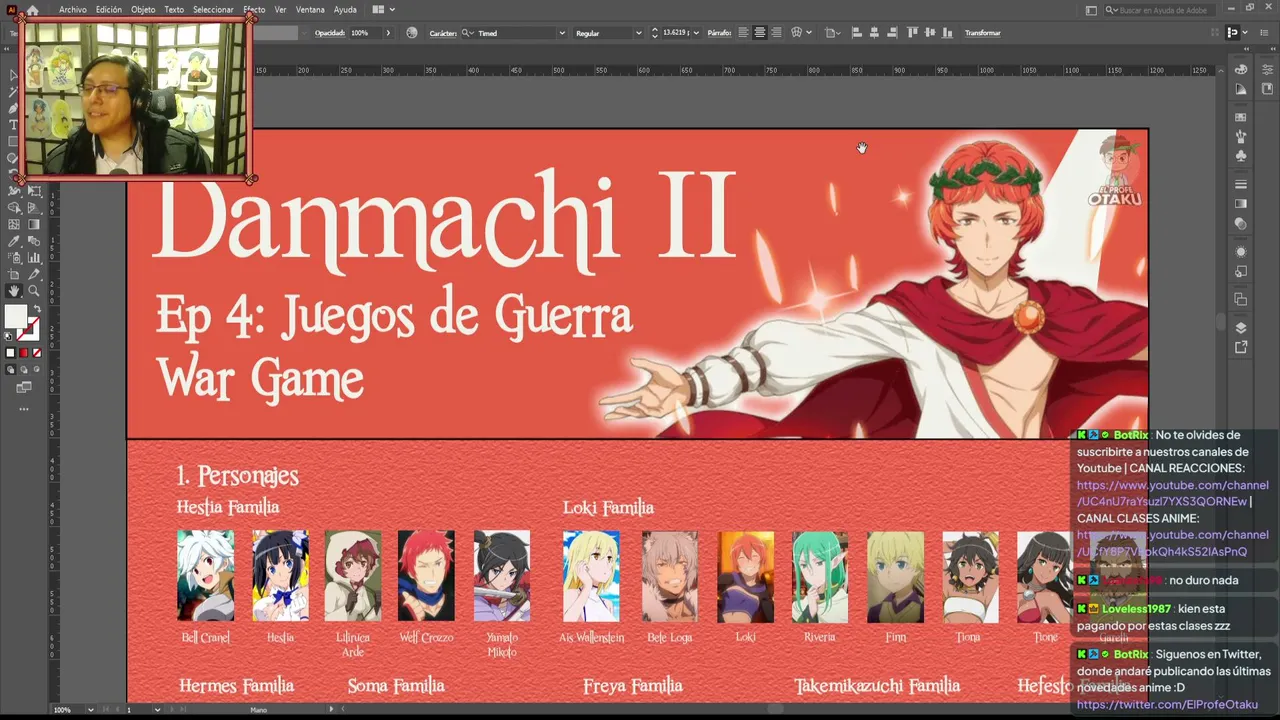This screenshot has width=1280, height=720.
Task: Select the Mesh tool
Action: click(14, 225)
